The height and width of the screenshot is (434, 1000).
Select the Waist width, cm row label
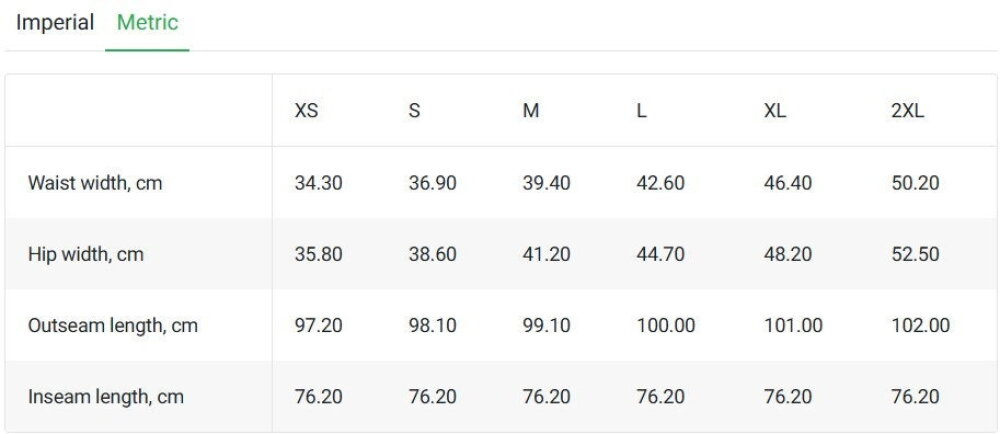[x=95, y=184]
